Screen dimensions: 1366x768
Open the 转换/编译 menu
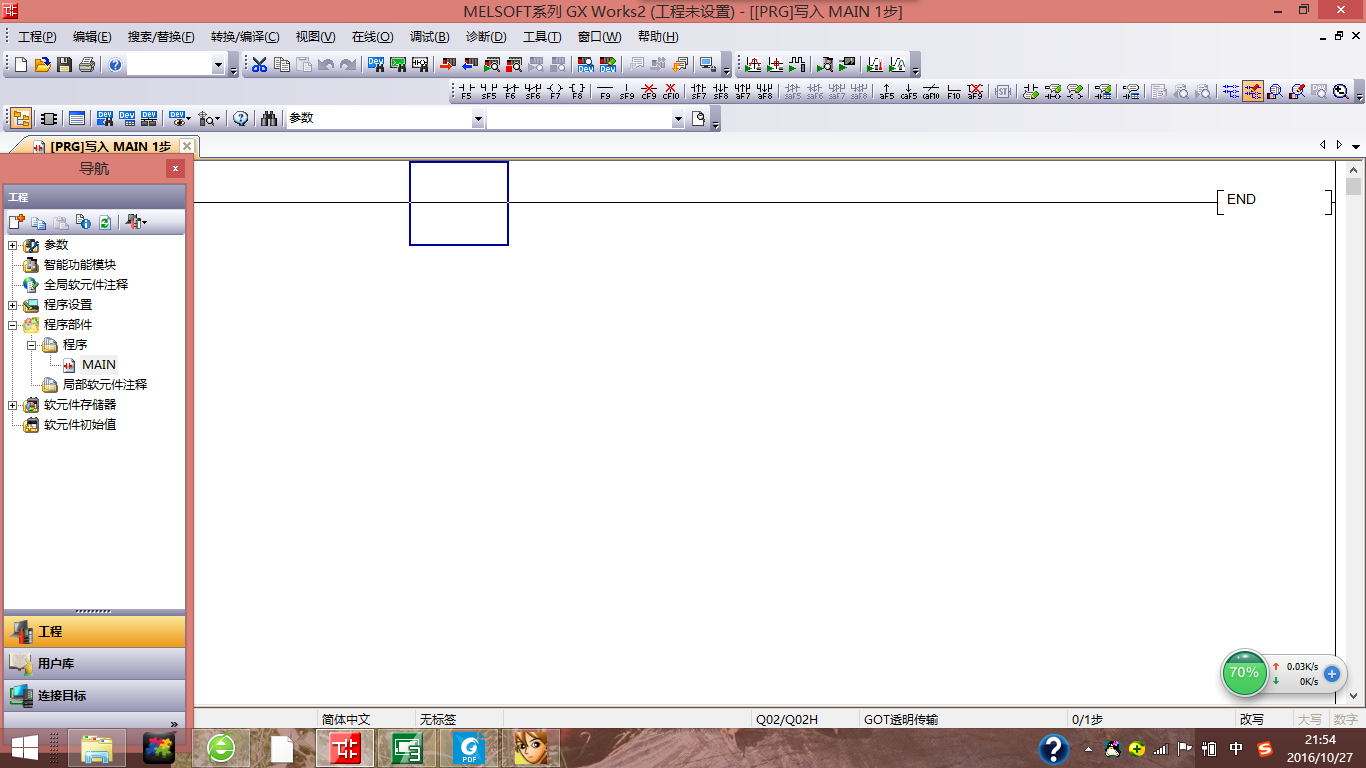click(244, 37)
